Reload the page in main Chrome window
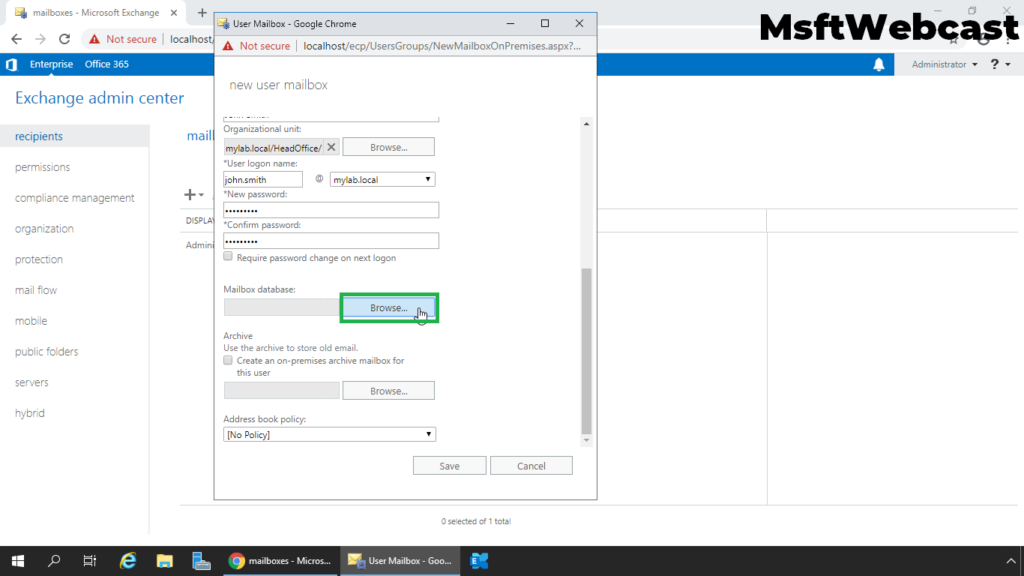Viewport: 1024px width, 576px height. pyautogui.click(x=64, y=39)
